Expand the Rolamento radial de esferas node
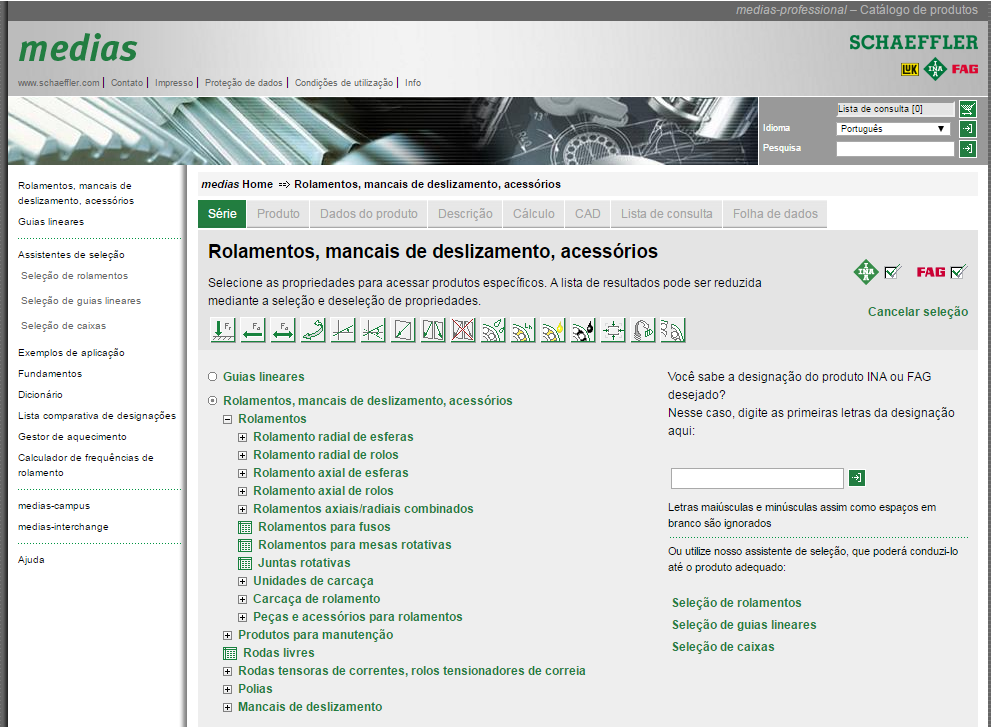This screenshot has height=728, width=991. tap(243, 437)
